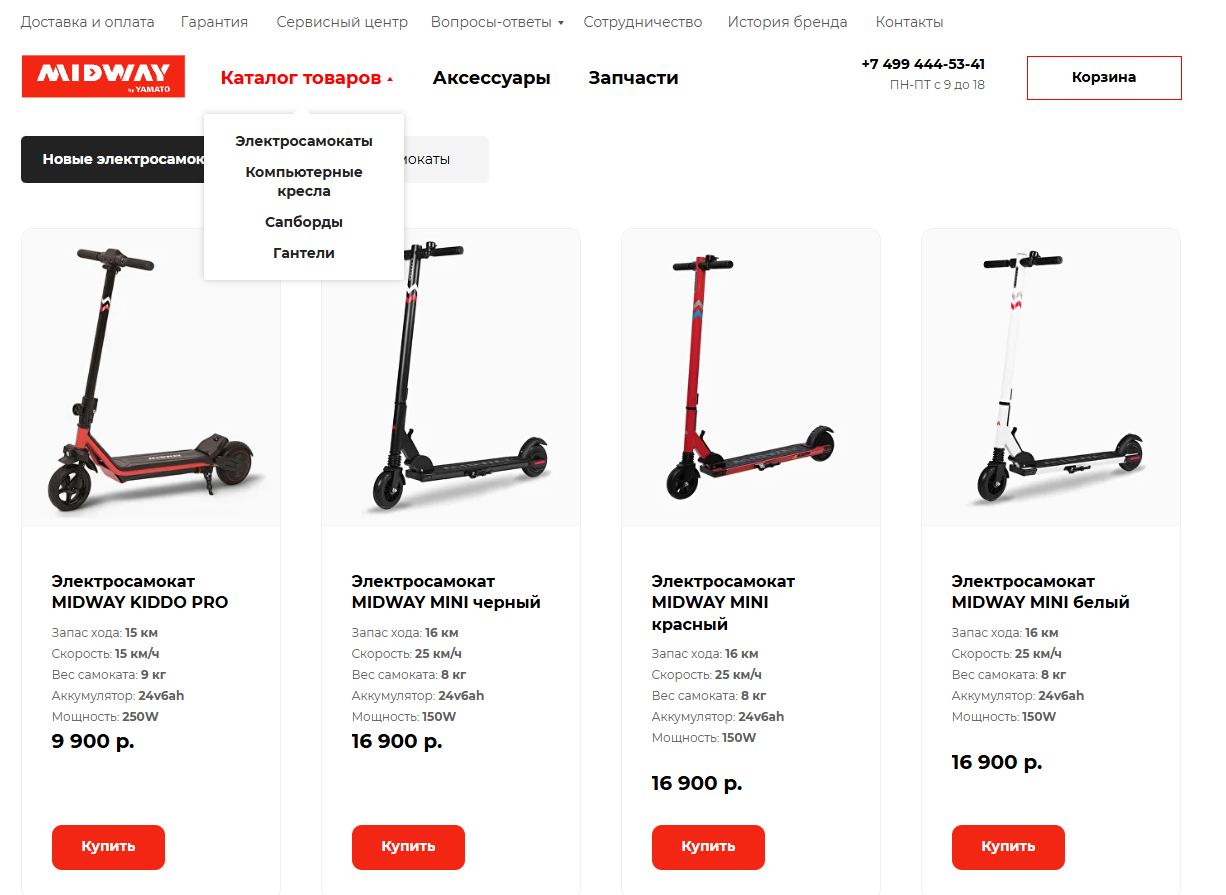Open Сапборды category from dropdown

[304, 222]
